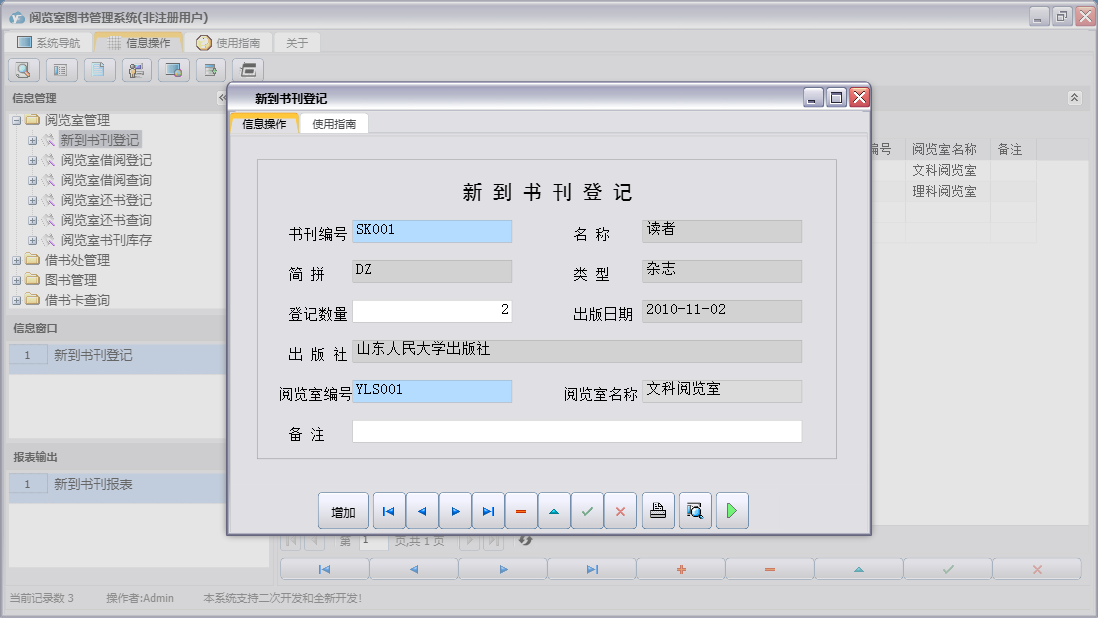Click the red X cancel icon in dialog
Screen dimensions: 1098x618
[x=620, y=511]
